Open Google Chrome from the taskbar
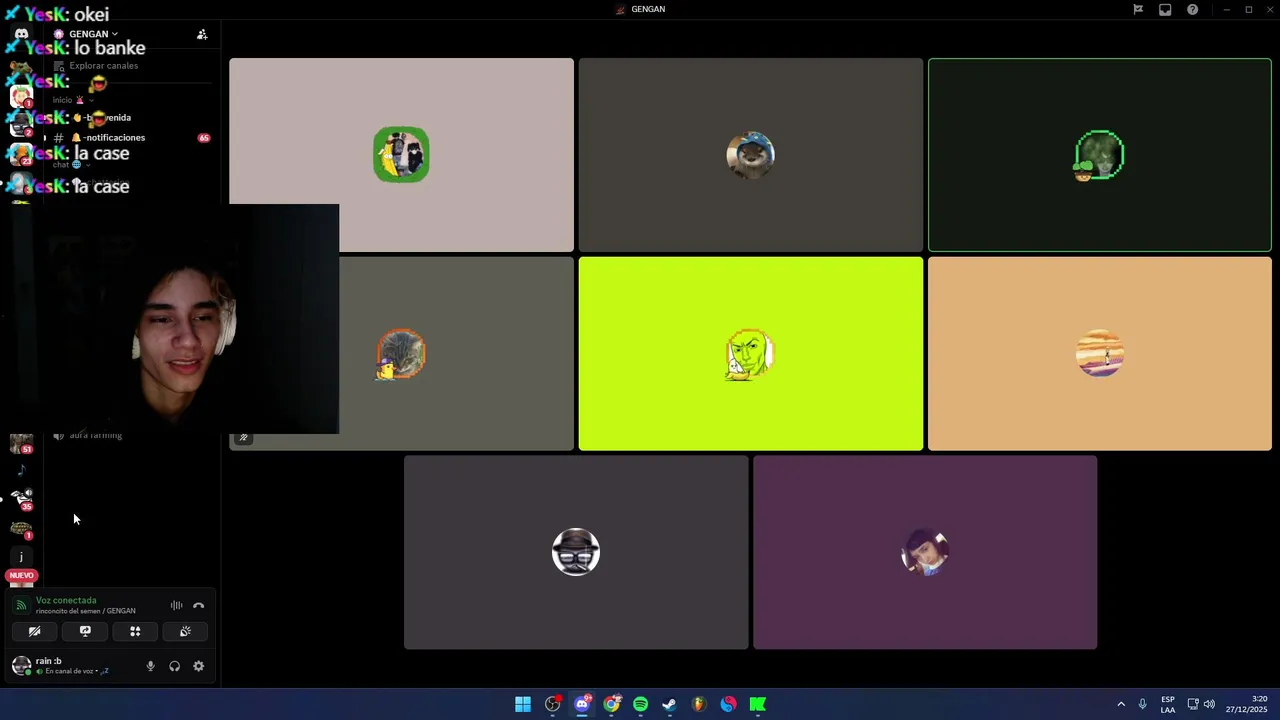 coord(611,704)
